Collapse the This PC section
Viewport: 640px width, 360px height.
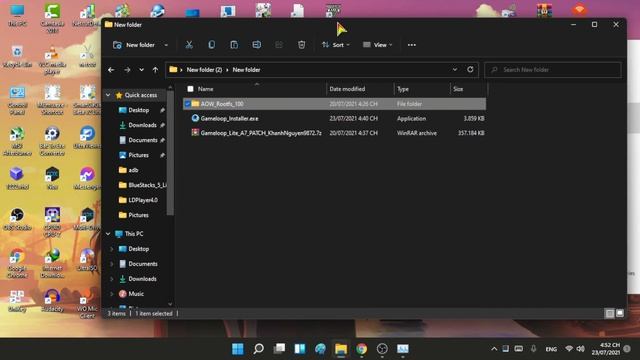click(x=108, y=234)
